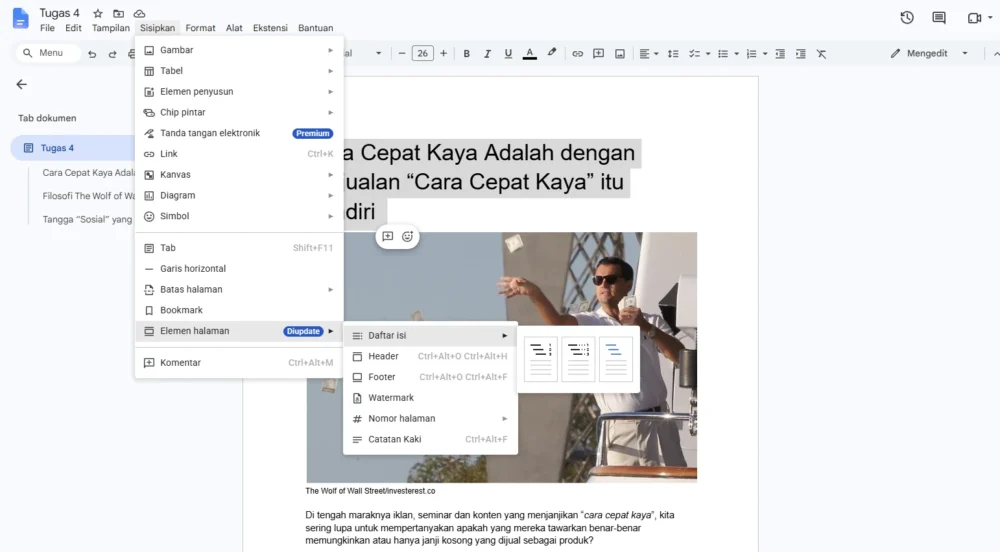Expand Tabel submenu
Viewport: 1000px width, 552px height.
pyautogui.click(x=239, y=71)
